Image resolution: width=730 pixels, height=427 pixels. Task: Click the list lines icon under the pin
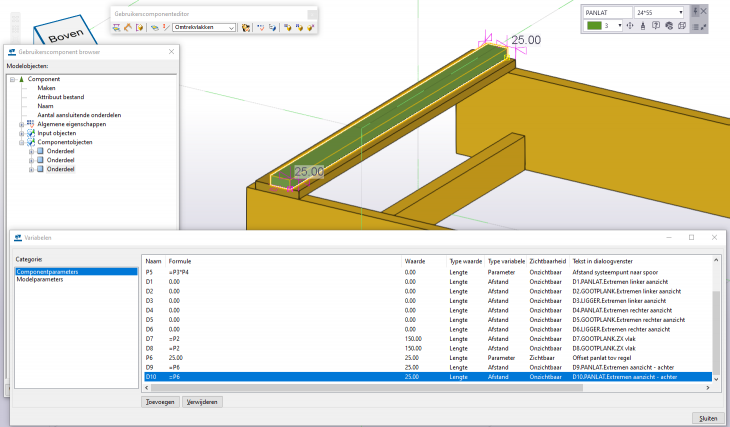tap(696, 26)
